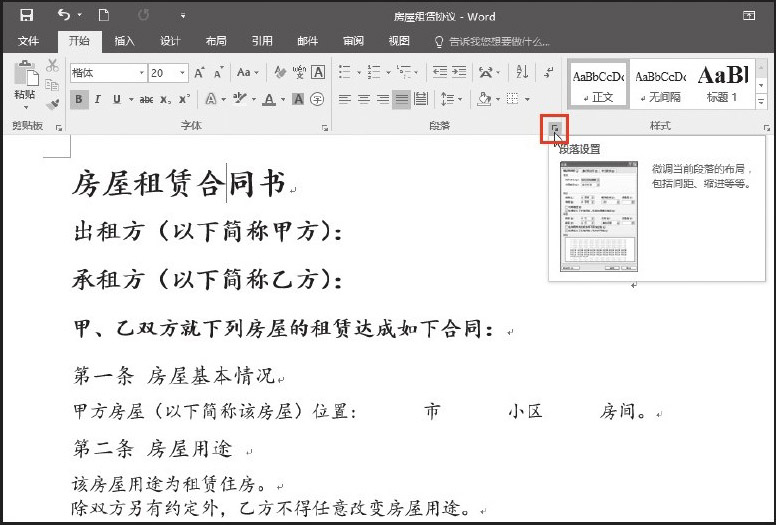Open the 布局 ribbon tab
This screenshot has height=525, width=776.
point(216,41)
